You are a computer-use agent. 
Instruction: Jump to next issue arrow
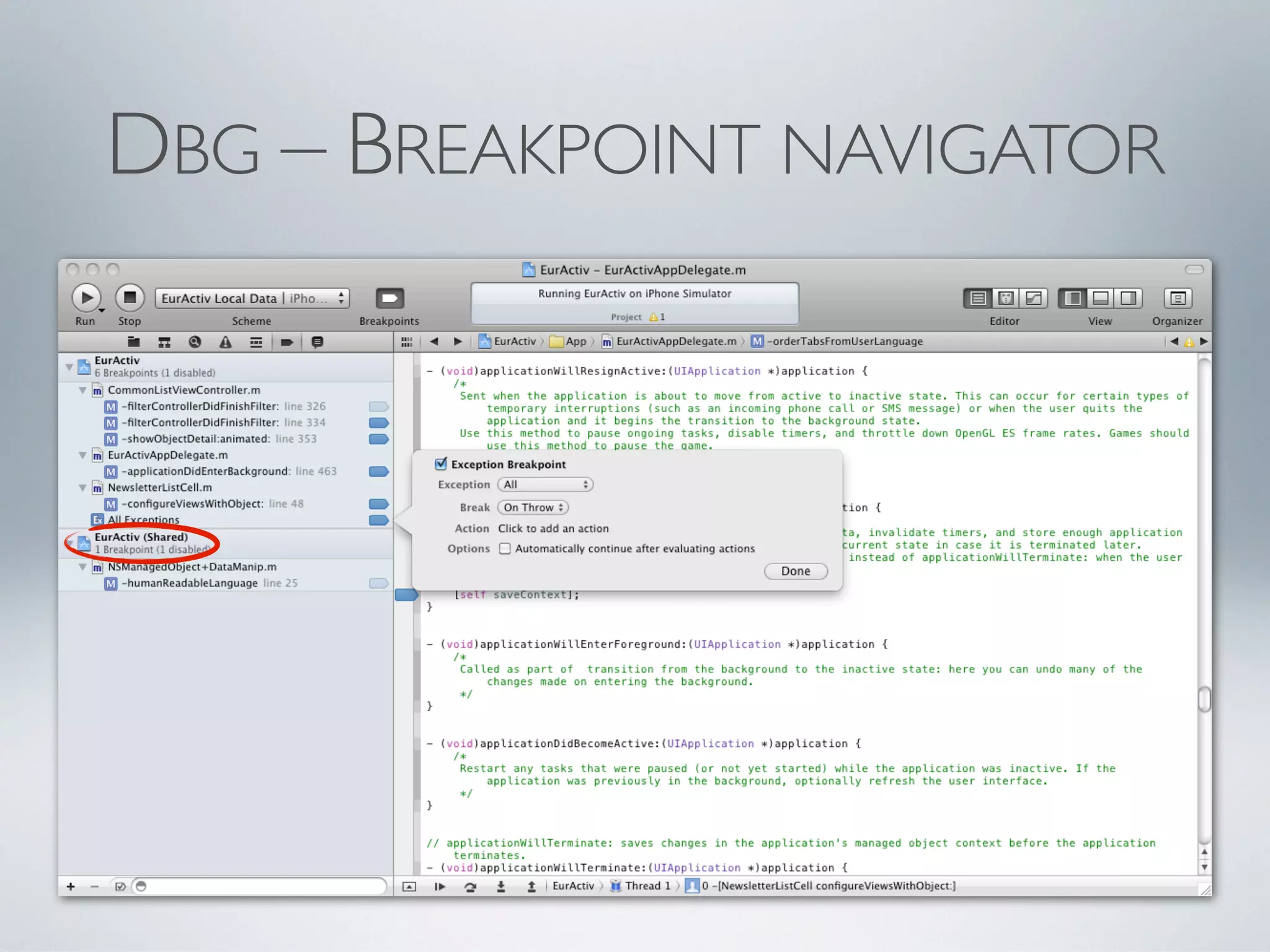coord(1204,342)
